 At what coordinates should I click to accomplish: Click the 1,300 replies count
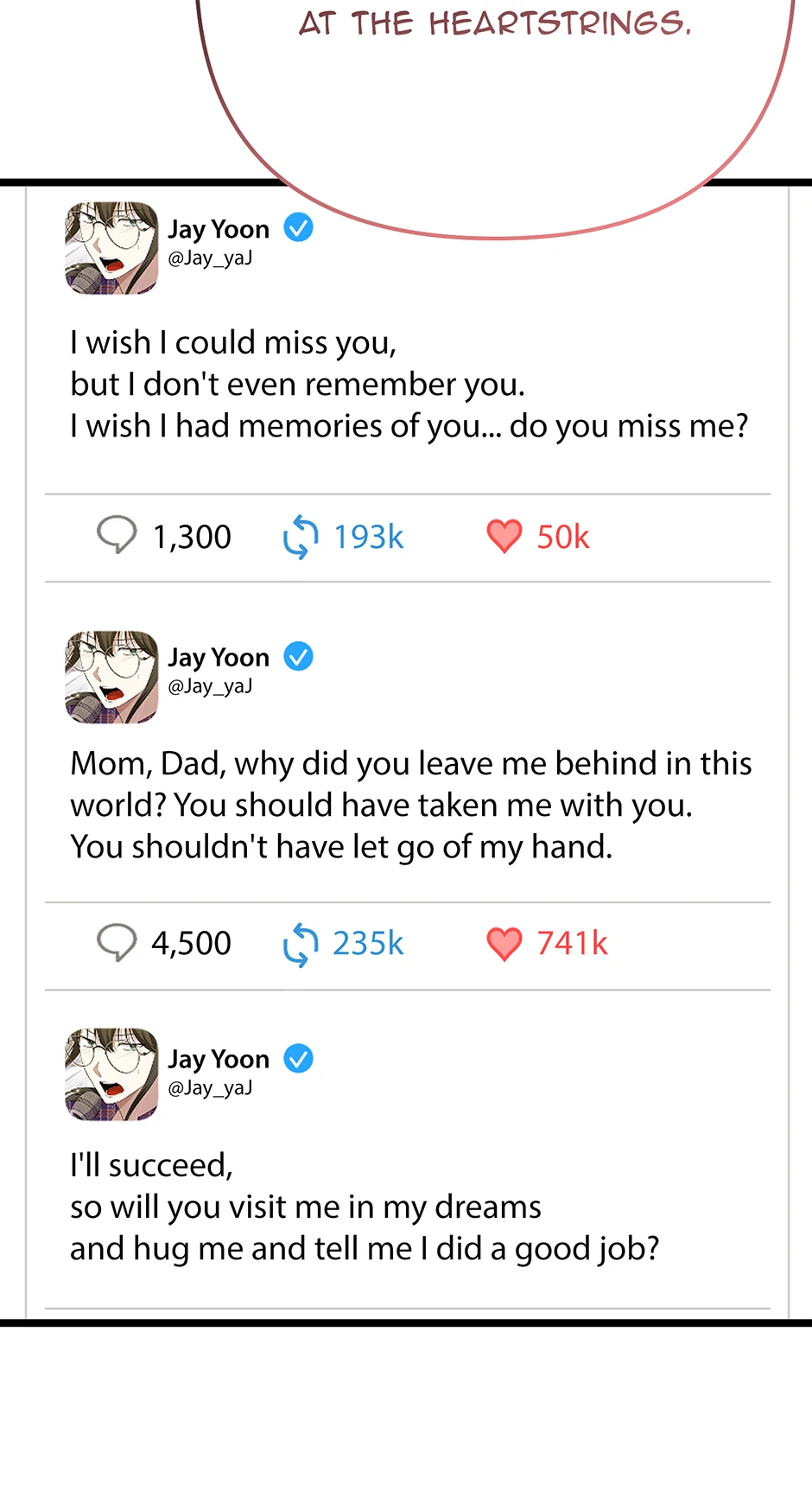[192, 537]
